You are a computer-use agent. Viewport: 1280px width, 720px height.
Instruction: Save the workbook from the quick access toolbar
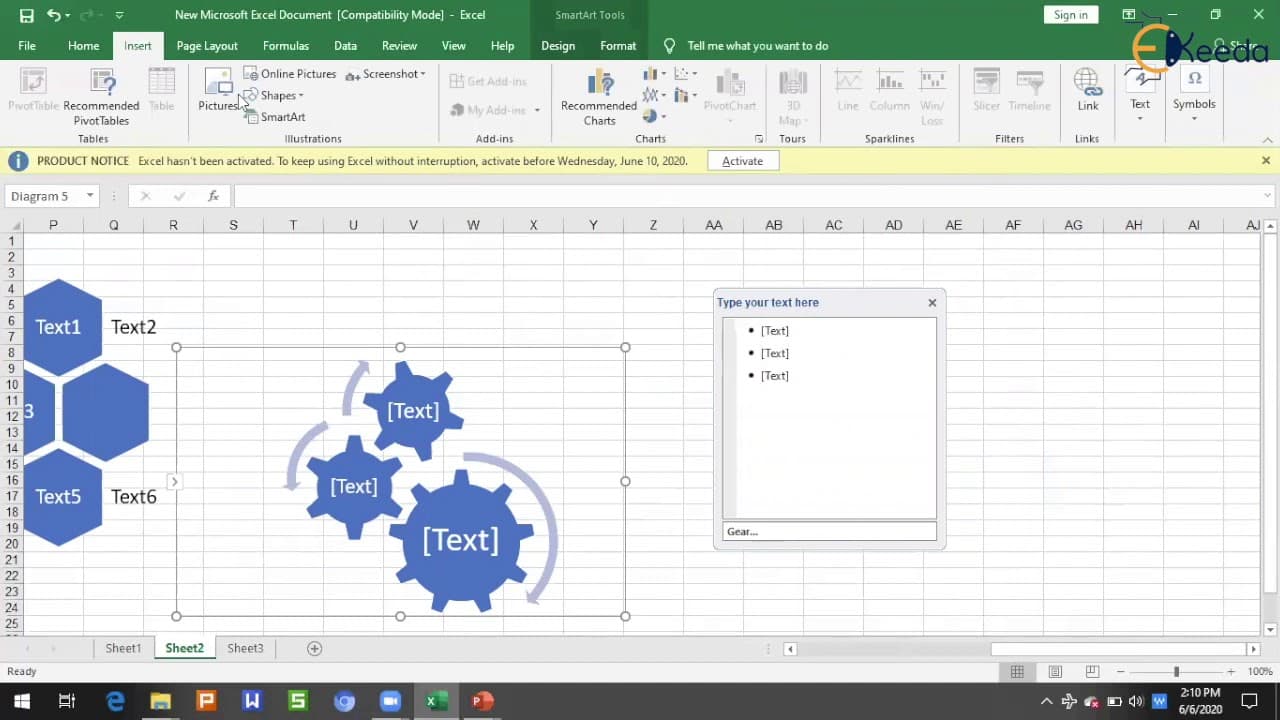click(27, 15)
